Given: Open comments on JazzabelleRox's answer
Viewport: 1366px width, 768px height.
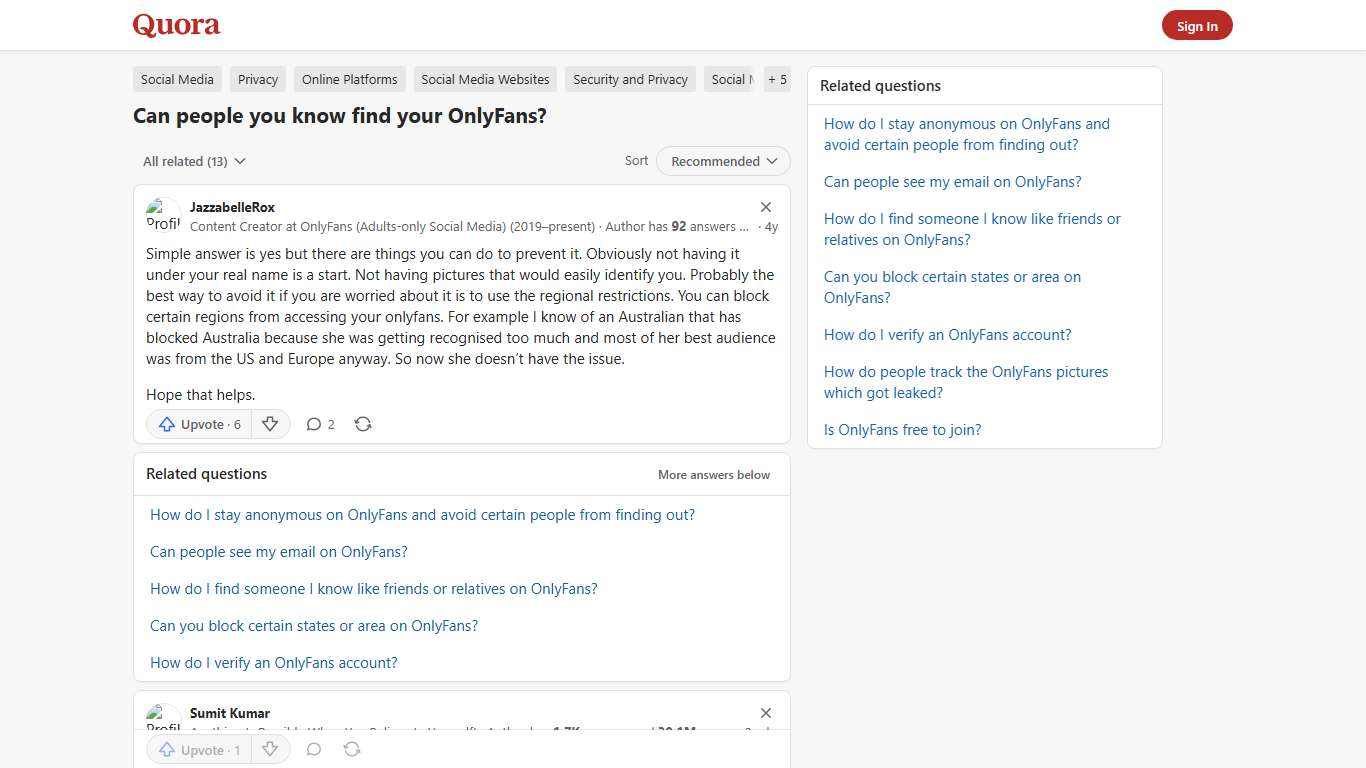Looking at the screenshot, I should 320,424.
